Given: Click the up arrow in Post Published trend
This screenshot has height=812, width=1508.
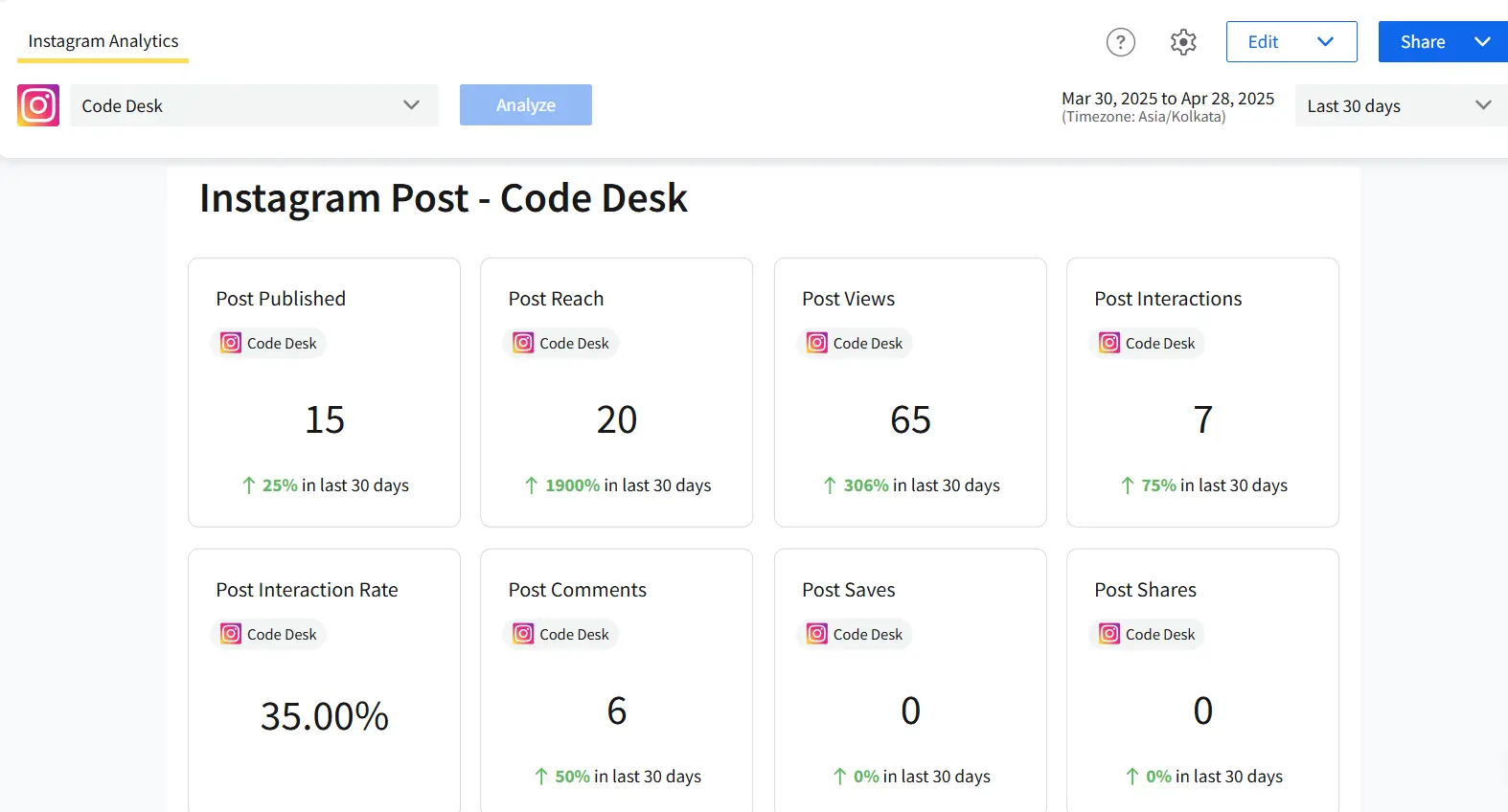Looking at the screenshot, I should click(x=249, y=485).
